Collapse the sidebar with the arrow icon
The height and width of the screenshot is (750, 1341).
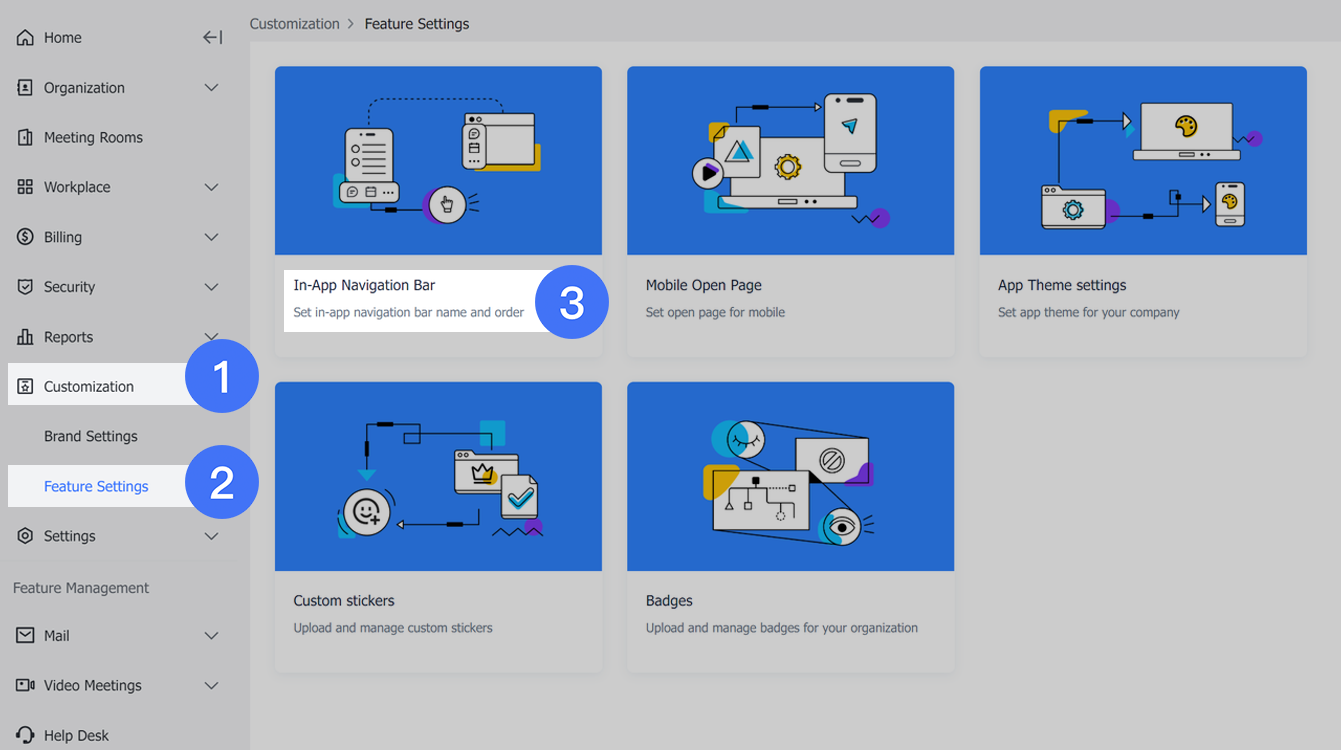tap(212, 36)
